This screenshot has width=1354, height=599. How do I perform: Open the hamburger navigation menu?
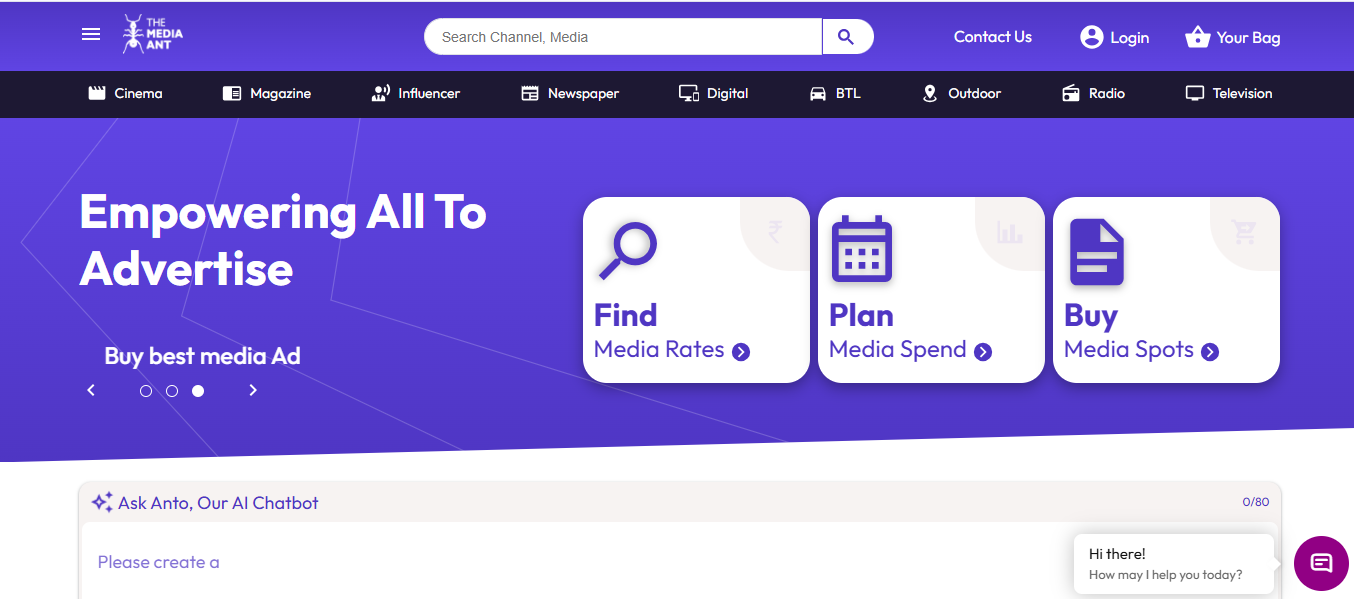click(x=91, y=34)
